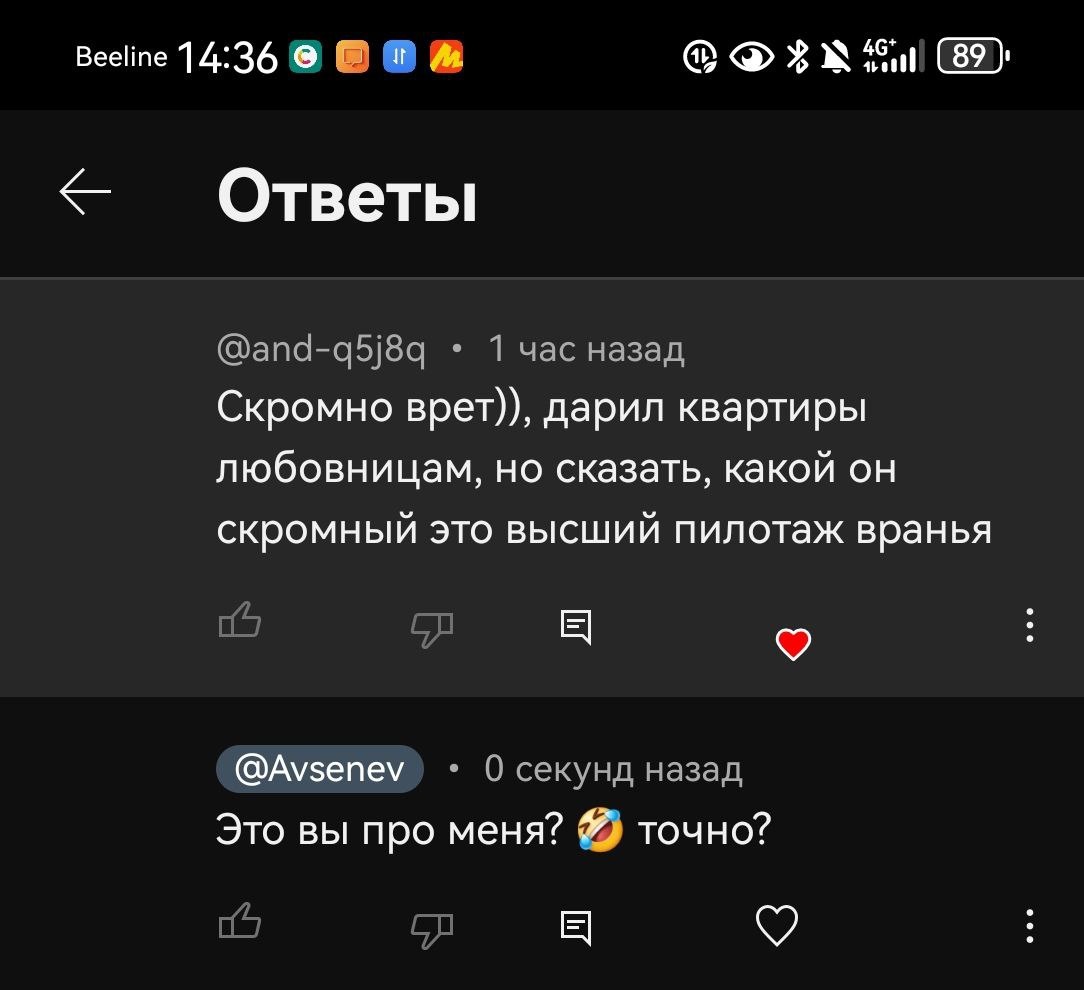Open more options for @and-q5j8q comment

click(x=1029, y=625)
